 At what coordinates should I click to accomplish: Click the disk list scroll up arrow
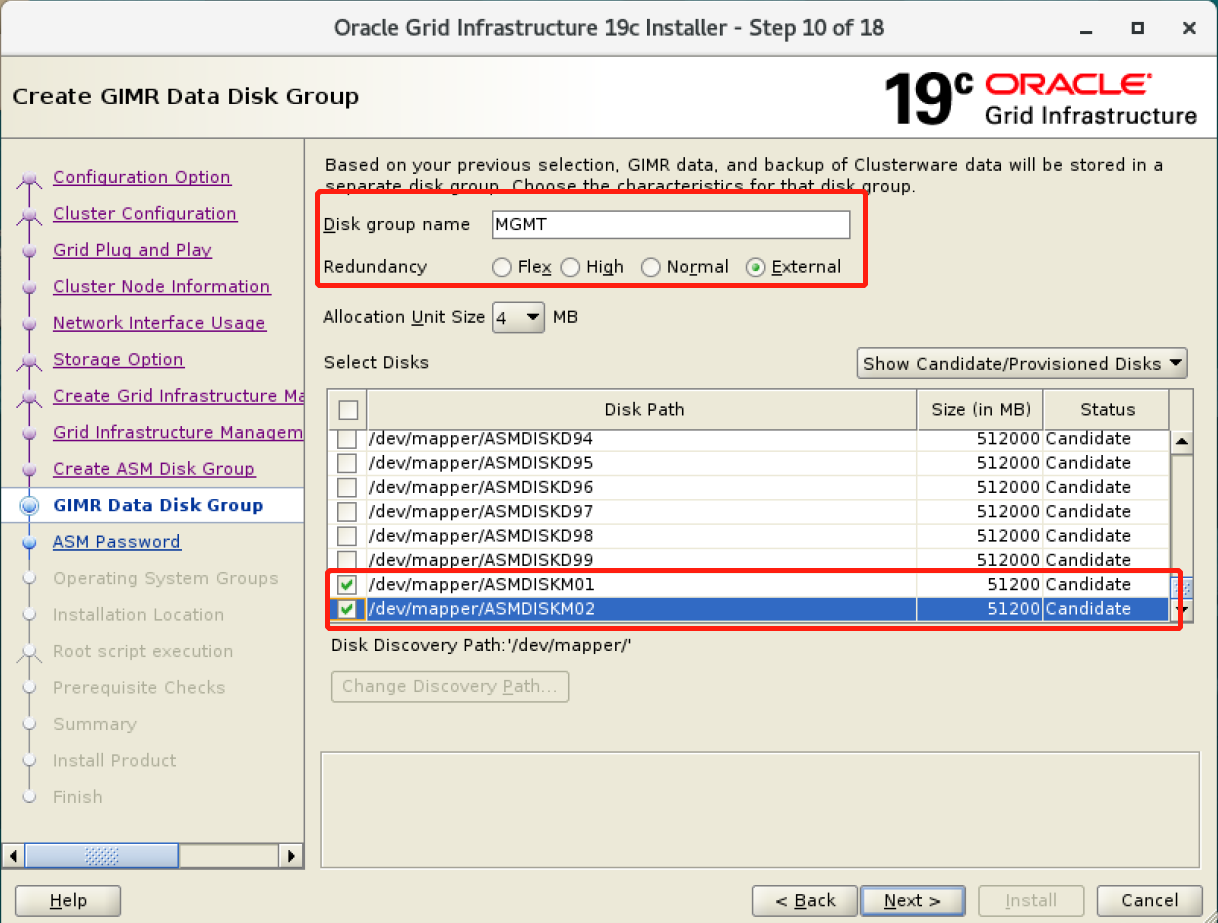(x=1181, y=441)
